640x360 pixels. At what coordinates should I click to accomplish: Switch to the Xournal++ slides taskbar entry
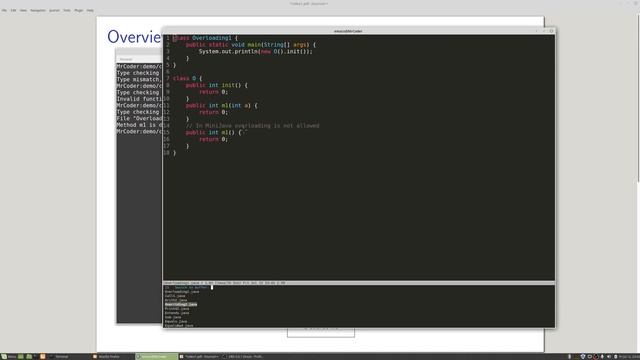pyautogui.click(x=200, y=356)
